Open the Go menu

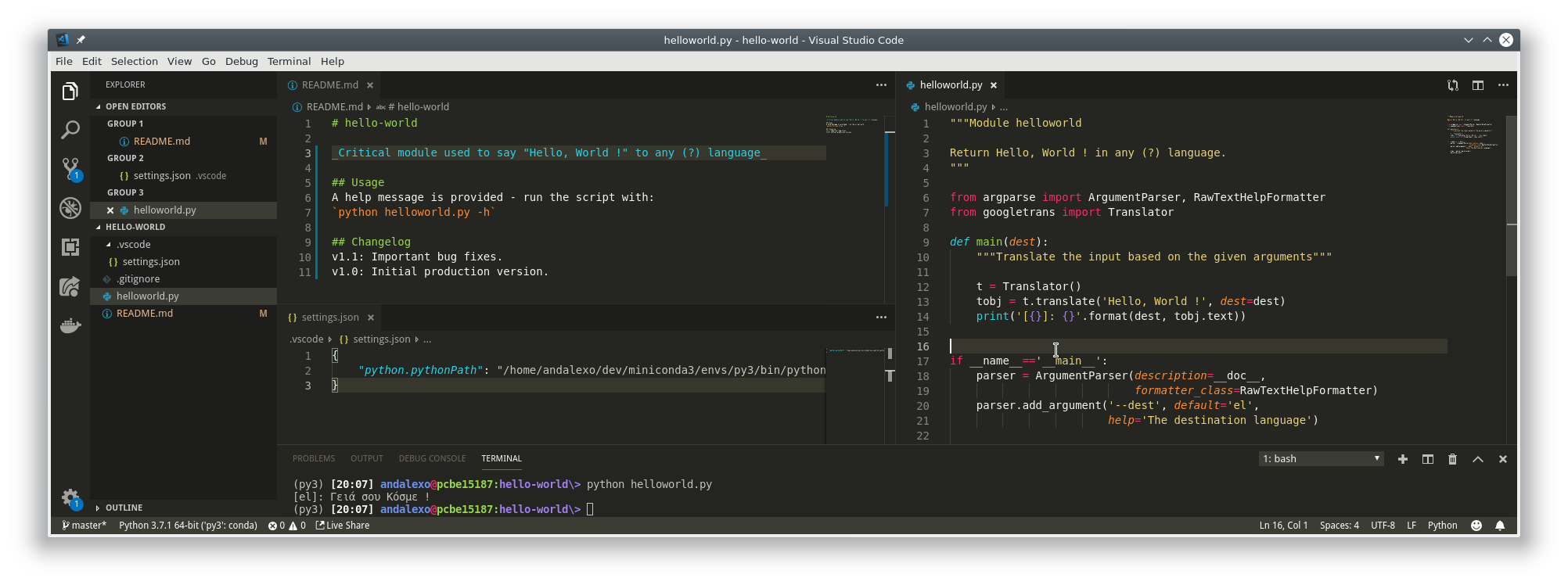(x=209, y=62)
